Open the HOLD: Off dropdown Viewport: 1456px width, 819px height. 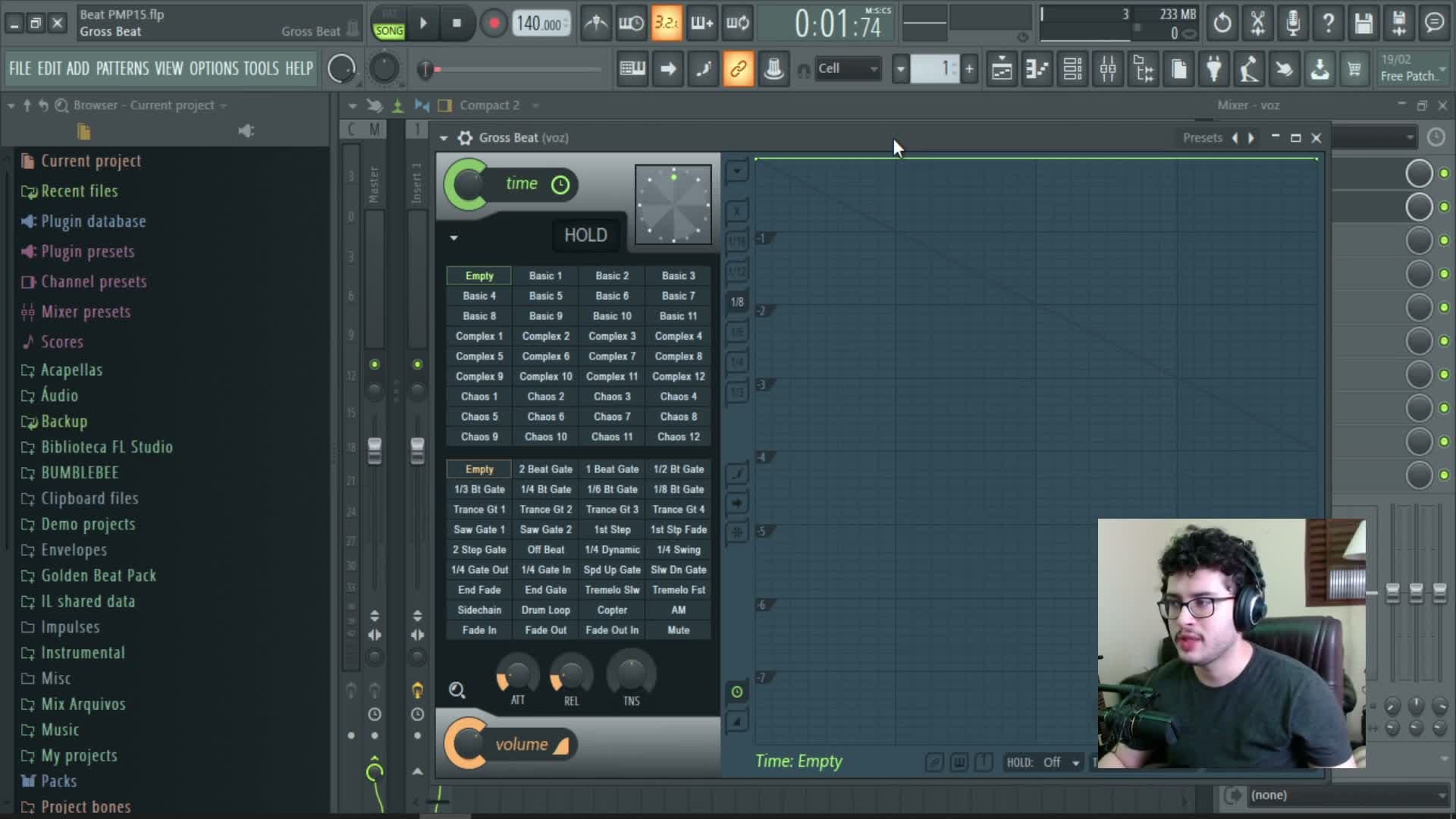[x=1043, y=762]
